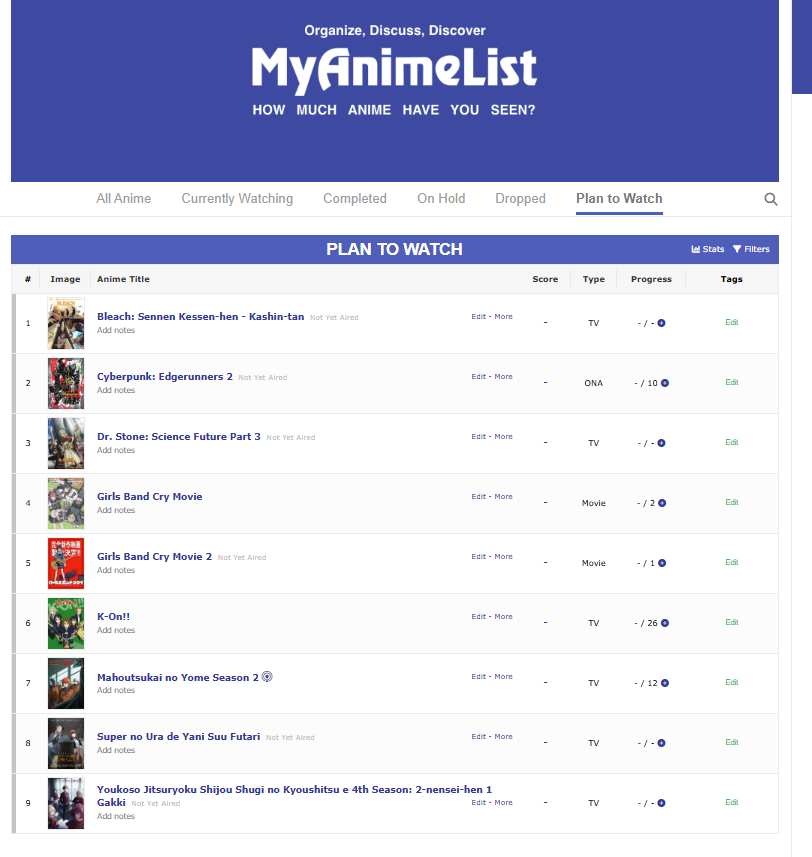Click Girls Band Cry Movie 2 red cover
The image size is (812, 857).
pos(66,563)
